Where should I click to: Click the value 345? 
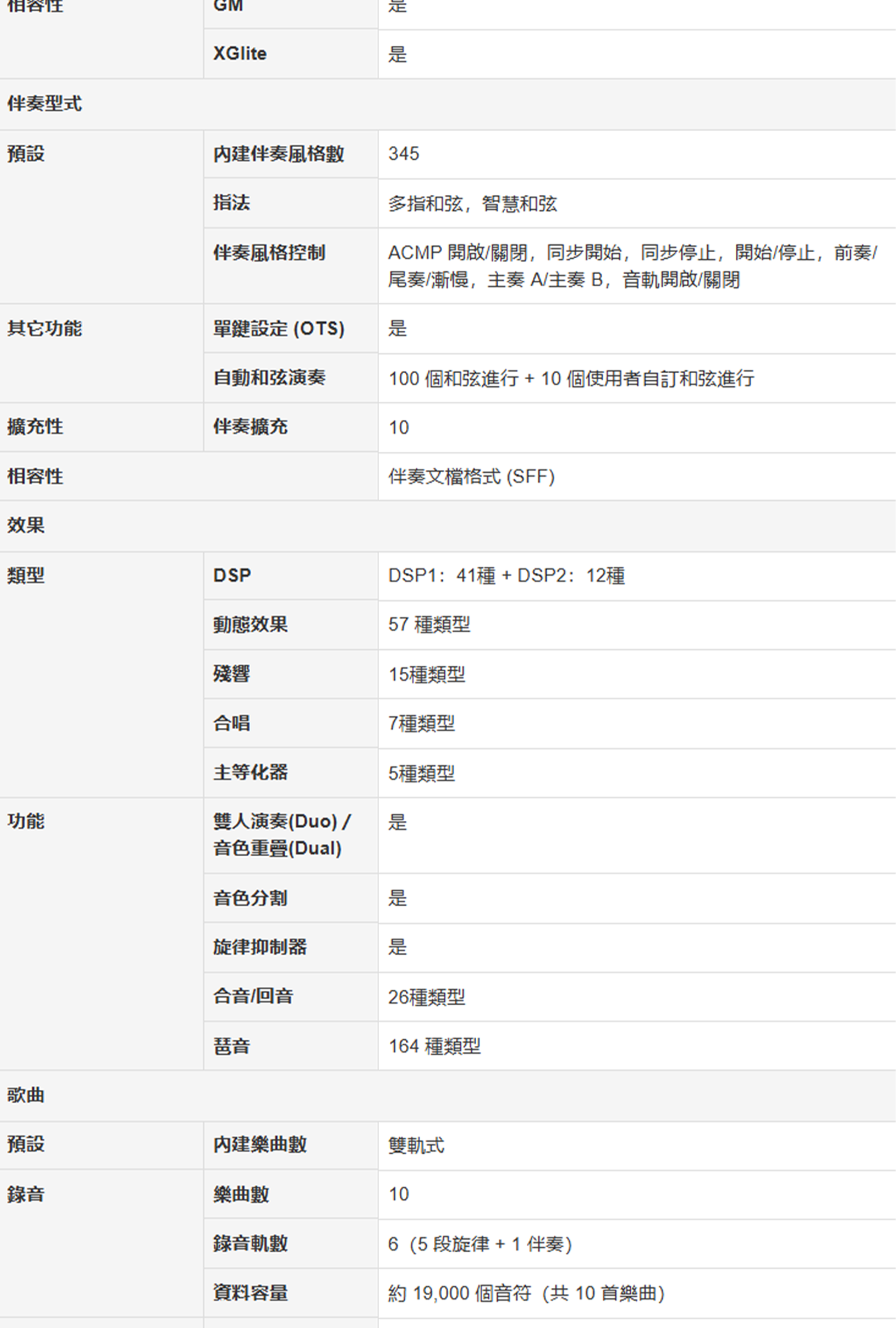(403, 154)
